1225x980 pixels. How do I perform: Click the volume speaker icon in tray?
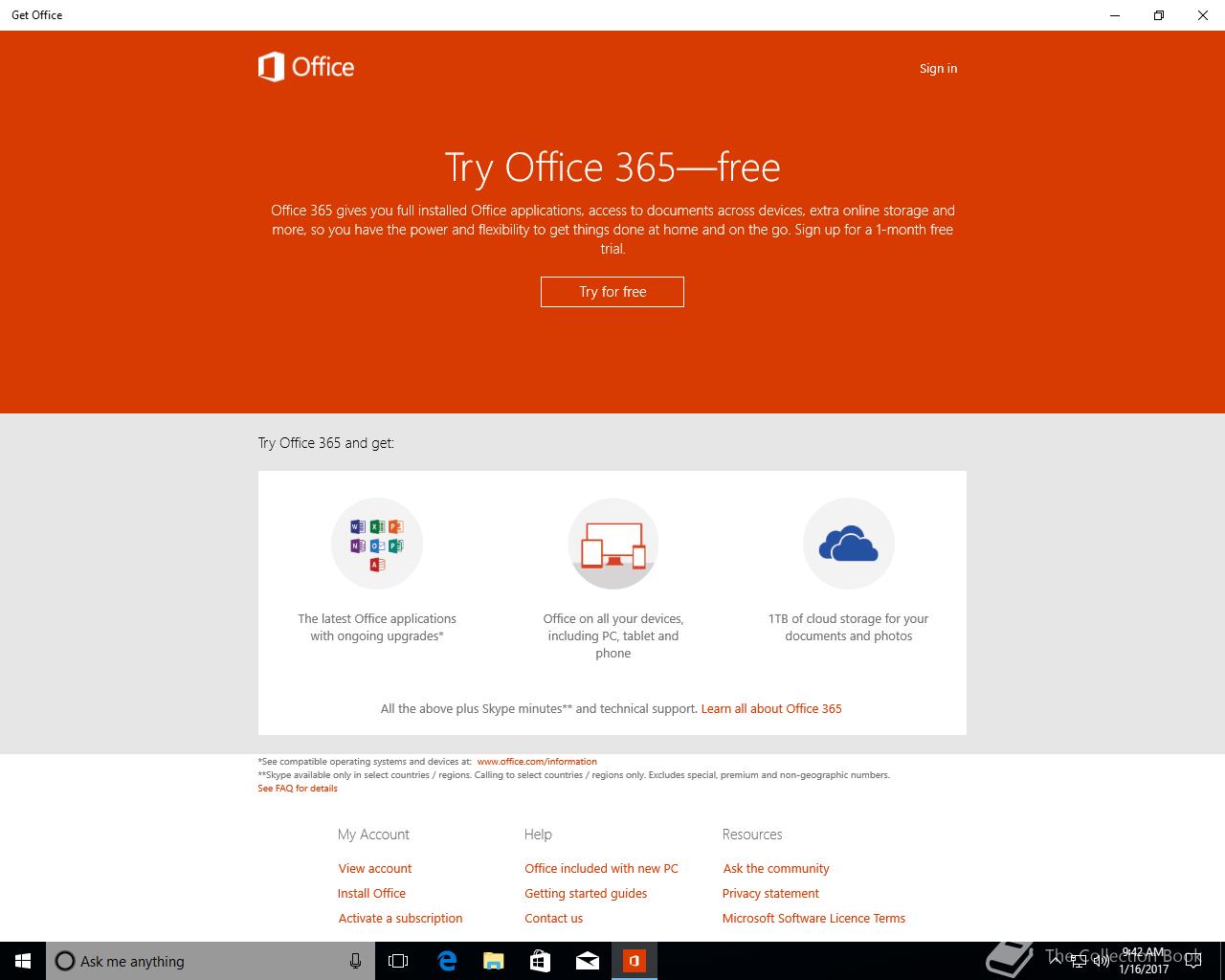[1101, 961]
